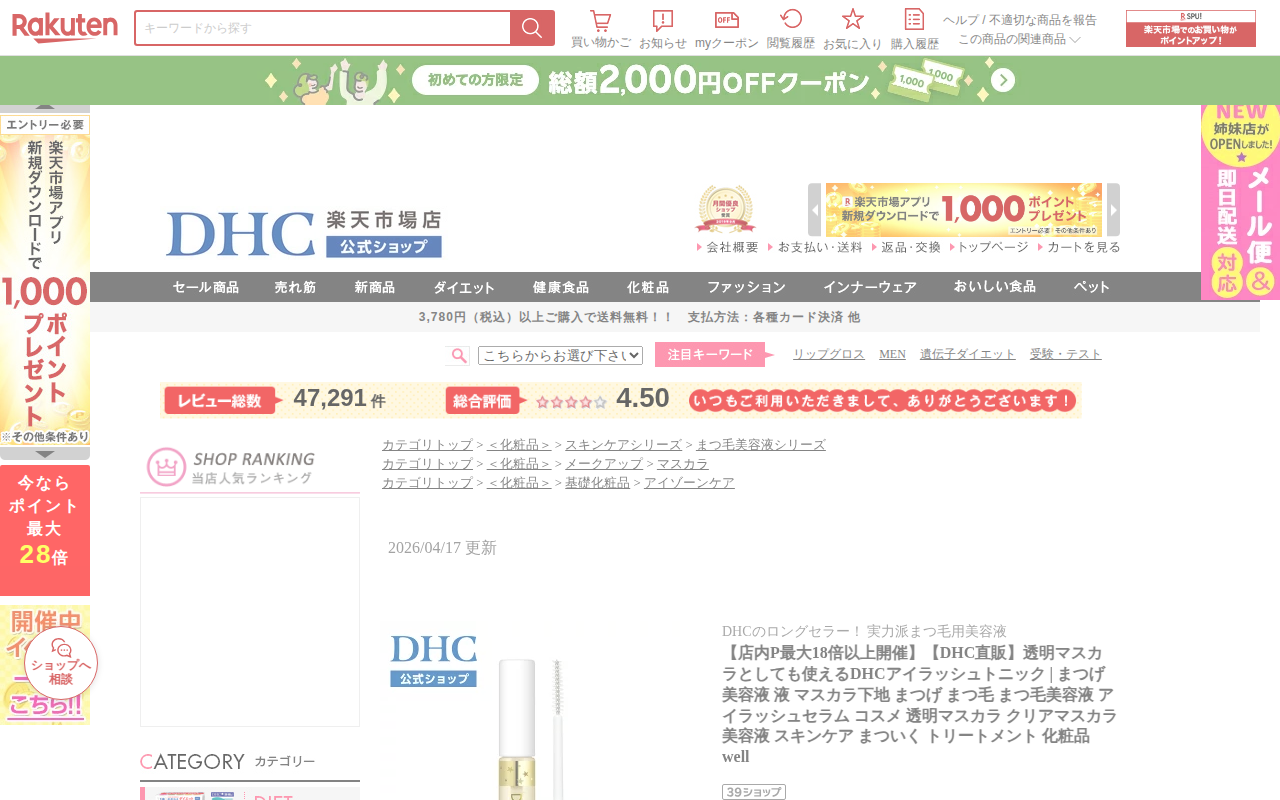This screenshot has height=800, width=1280.
Task: Open 健康食品 in the navigation bar
Action: coord(561,287)
